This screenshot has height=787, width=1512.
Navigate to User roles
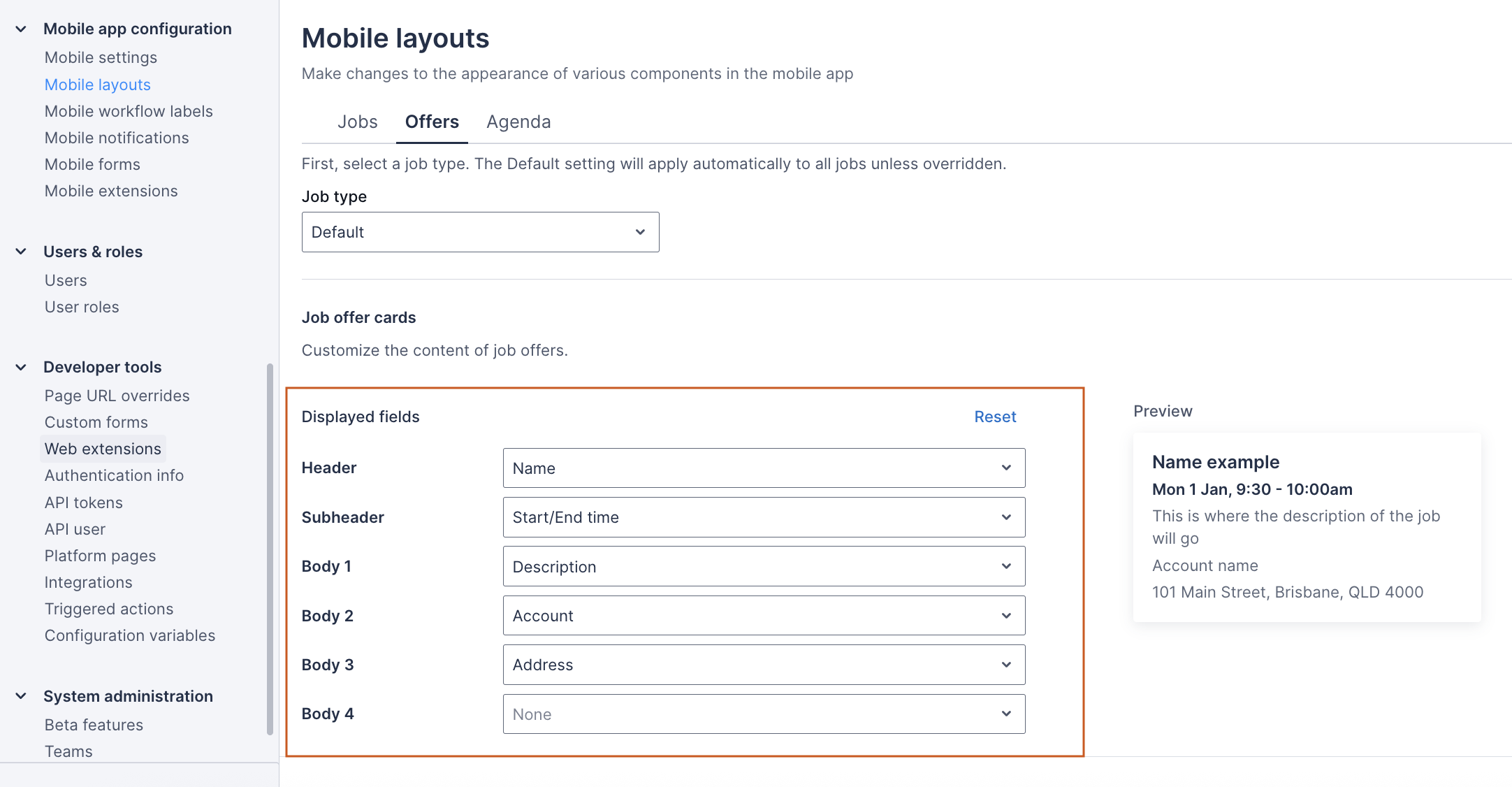[x=82, y=307]
